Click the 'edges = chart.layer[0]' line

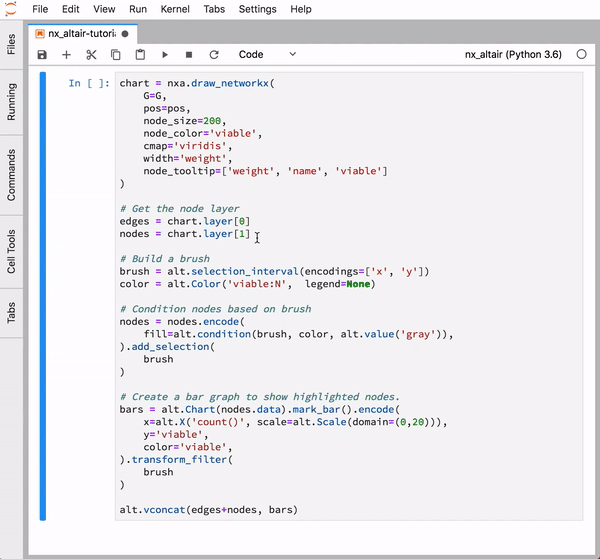click(x=184, y=221)
